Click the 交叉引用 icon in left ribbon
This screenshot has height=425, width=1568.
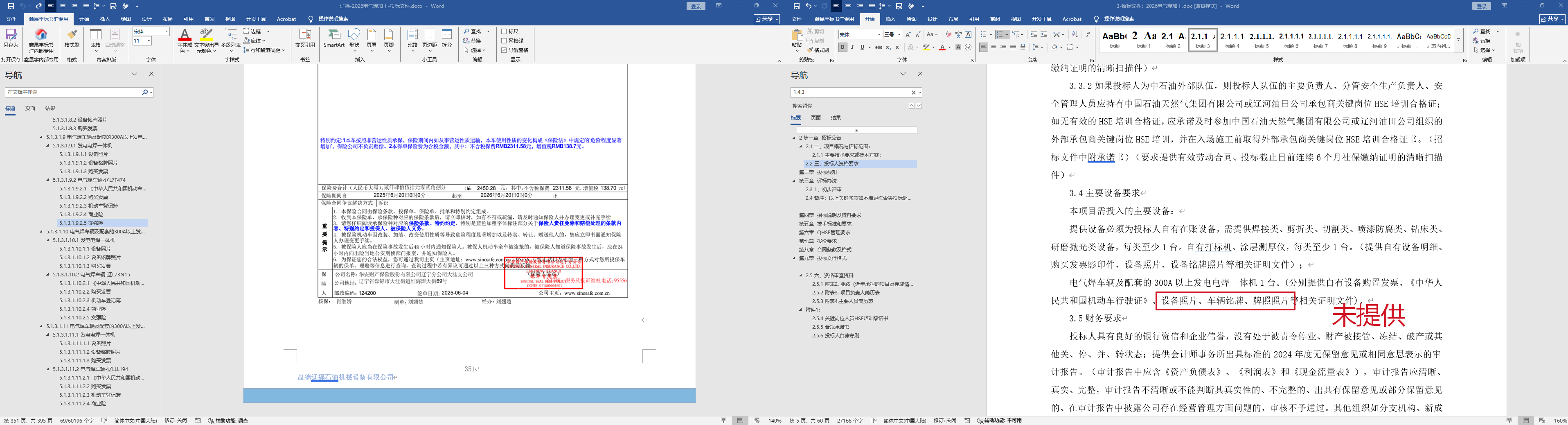(x=305, y=38)
